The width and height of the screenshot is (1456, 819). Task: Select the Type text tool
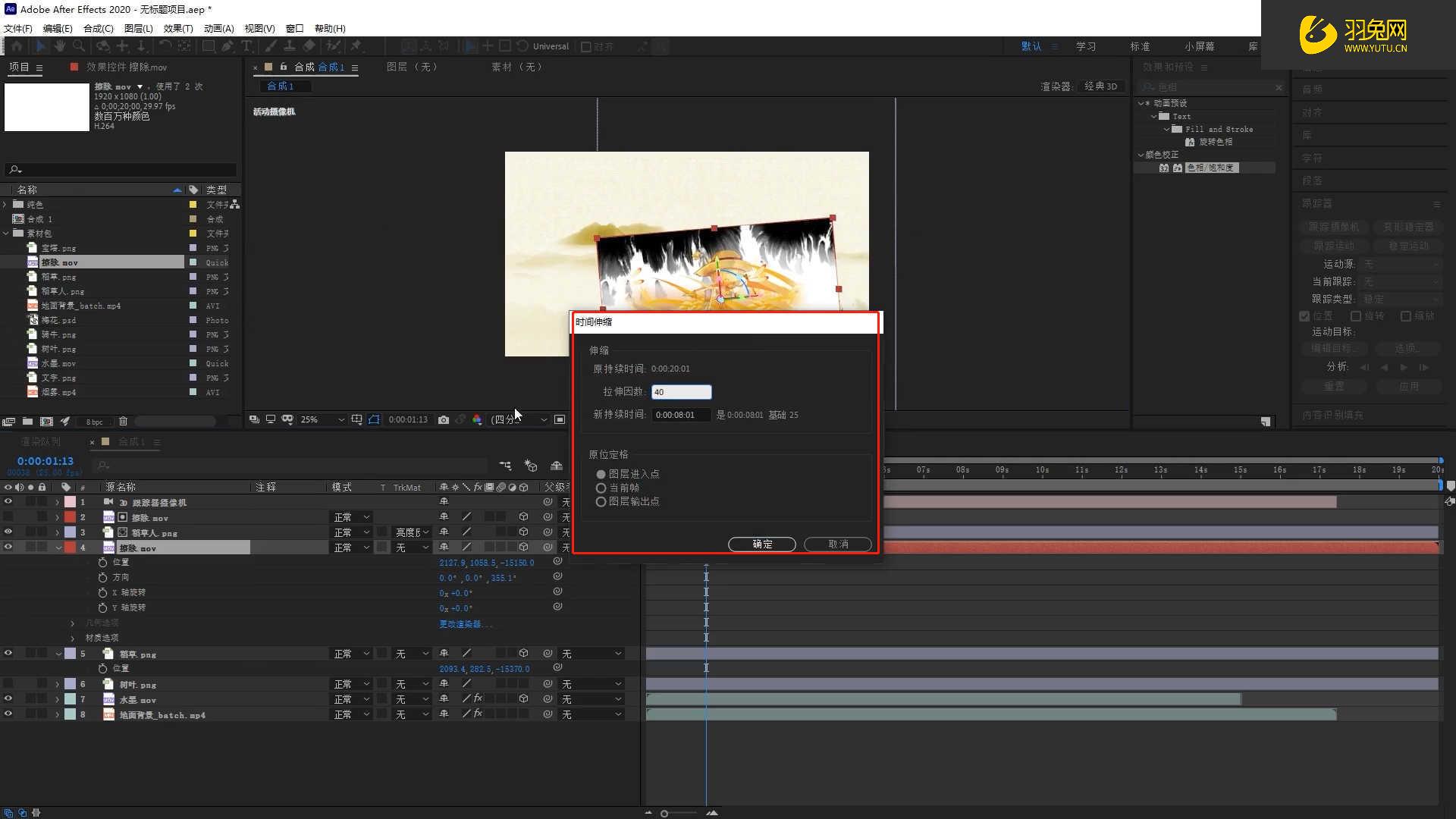tap(246, 46)
